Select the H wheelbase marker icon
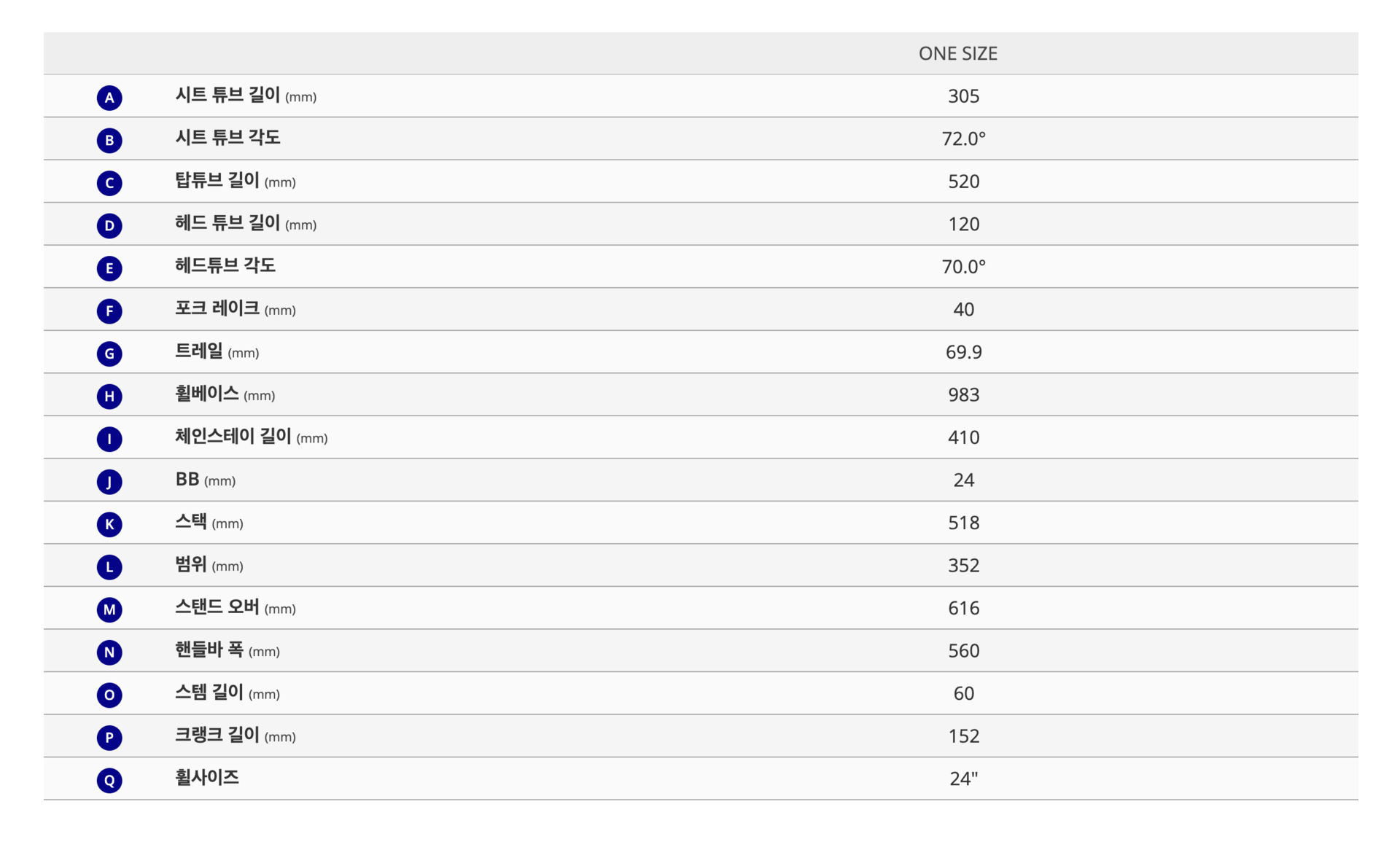The image size is (1400, 866). tap(109, 396)
